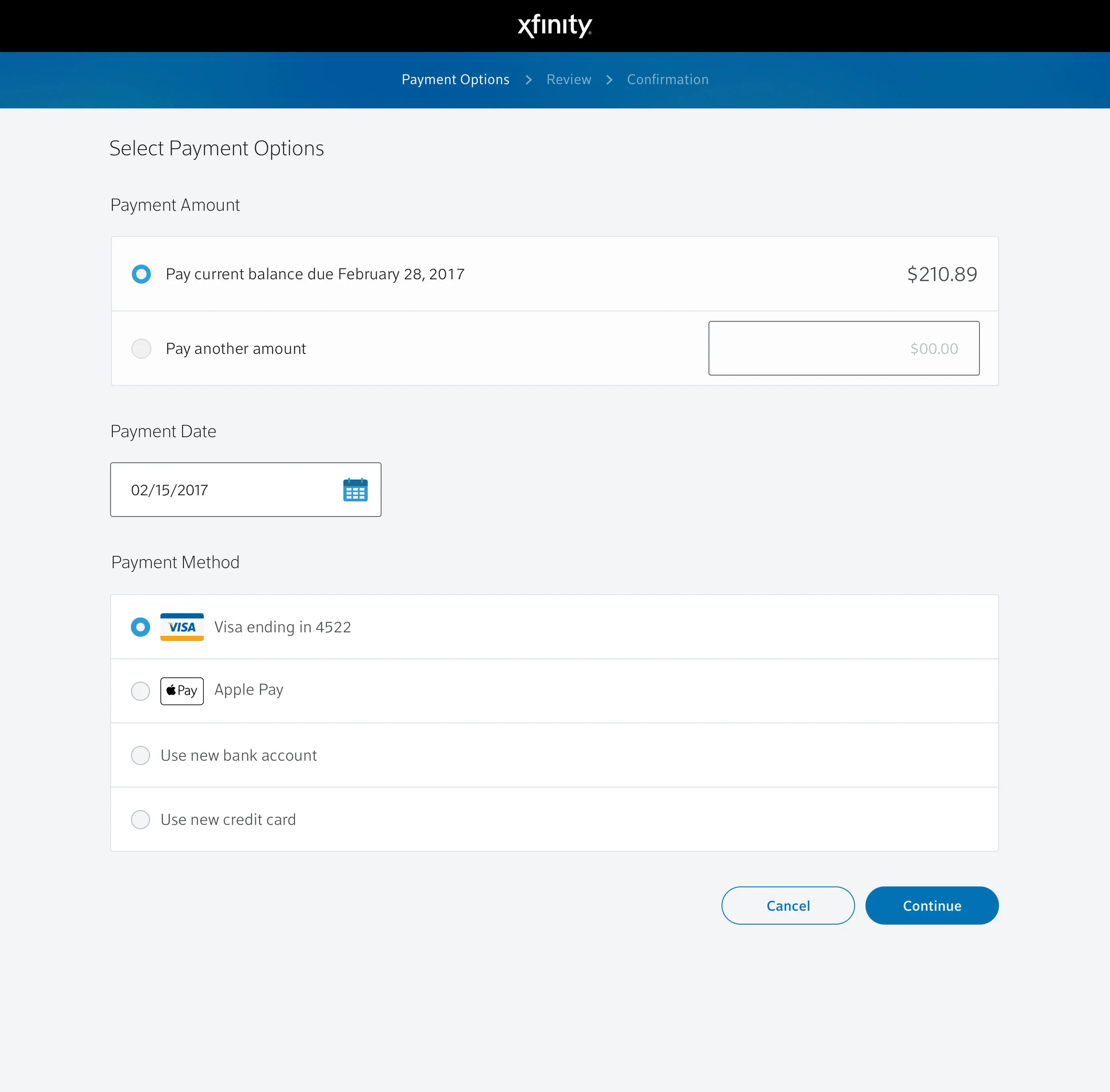Click chevron arrow after Review step
The image size is (1110, 1092).
coord(609,80)
